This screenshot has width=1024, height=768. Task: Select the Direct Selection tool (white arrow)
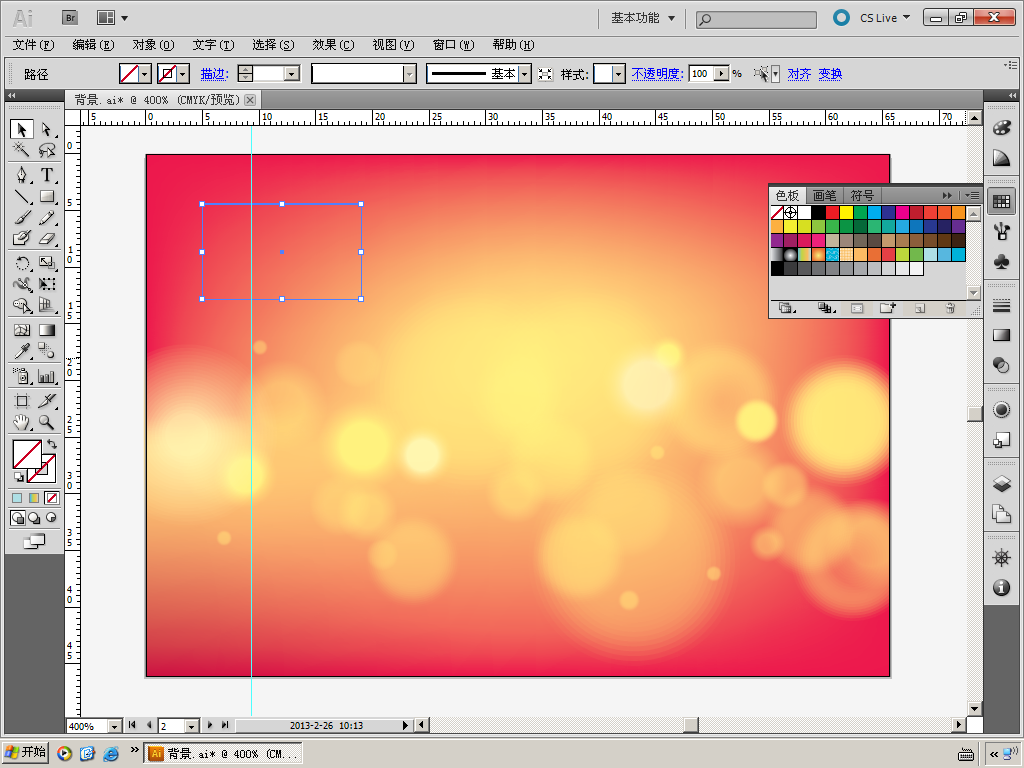click(46, 129)
